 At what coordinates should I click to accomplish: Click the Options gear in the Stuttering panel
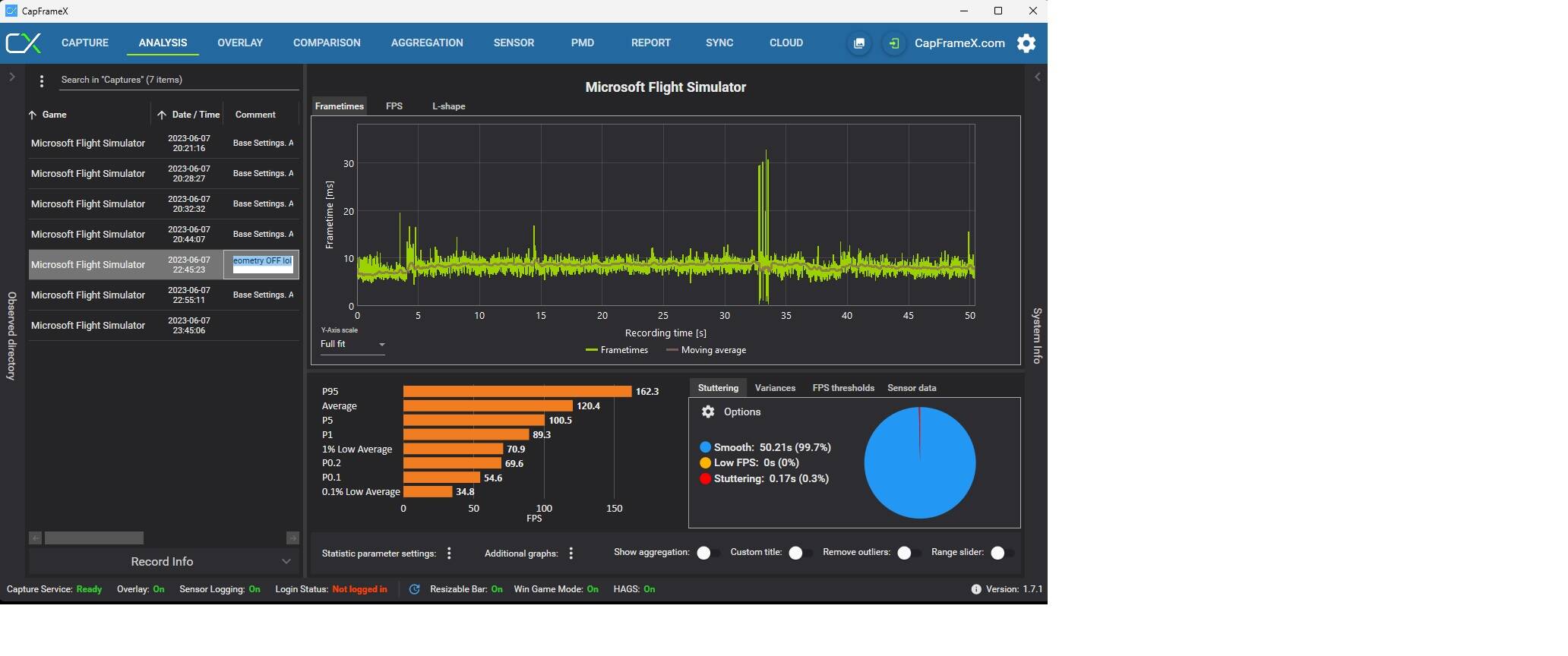(708, 412)
